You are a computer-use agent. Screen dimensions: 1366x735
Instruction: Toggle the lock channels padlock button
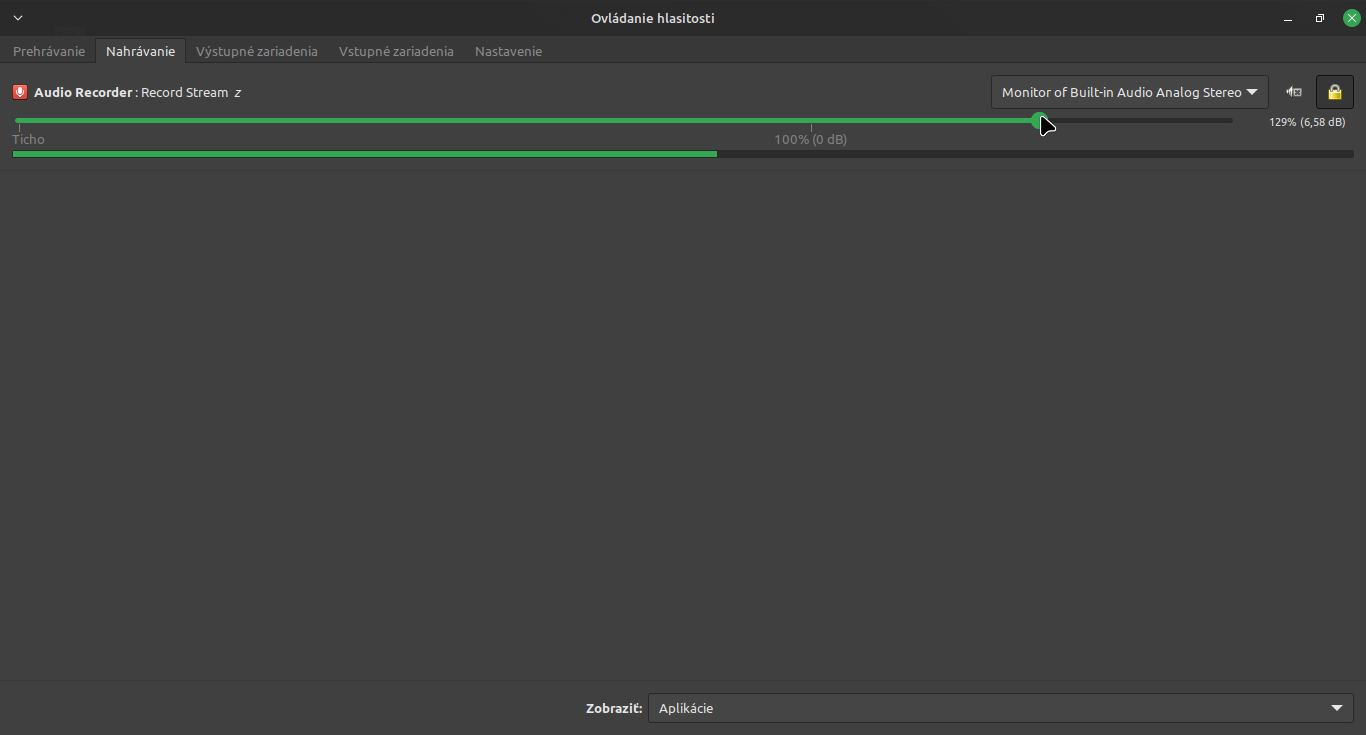[1334, 92]
